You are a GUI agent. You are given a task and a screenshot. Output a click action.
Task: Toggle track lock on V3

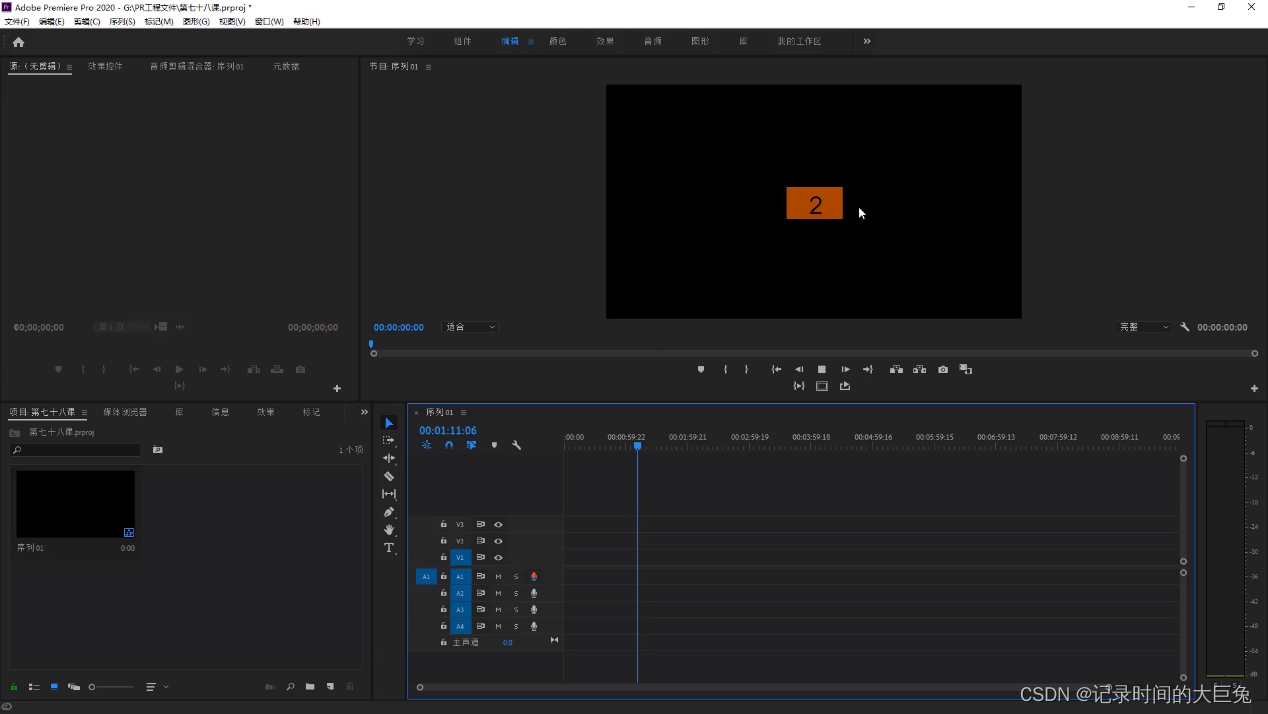pyautogui.click(x=443, y=525)
